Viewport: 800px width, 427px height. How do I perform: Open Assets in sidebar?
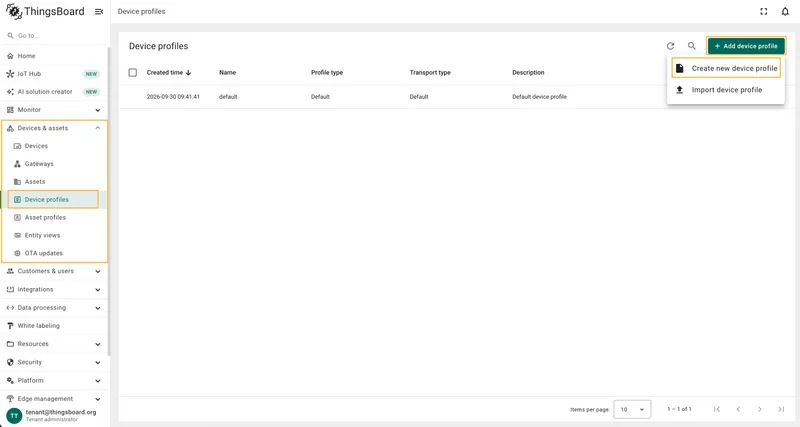click(55, 182)
